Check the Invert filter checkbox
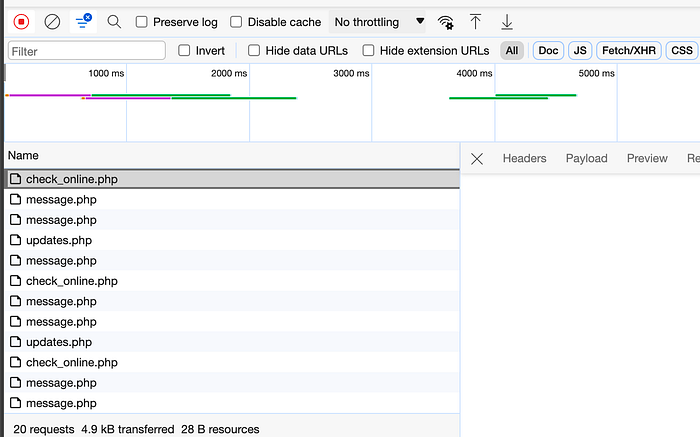The height and width of the screenshot is (437, 700). pos(184,50)
